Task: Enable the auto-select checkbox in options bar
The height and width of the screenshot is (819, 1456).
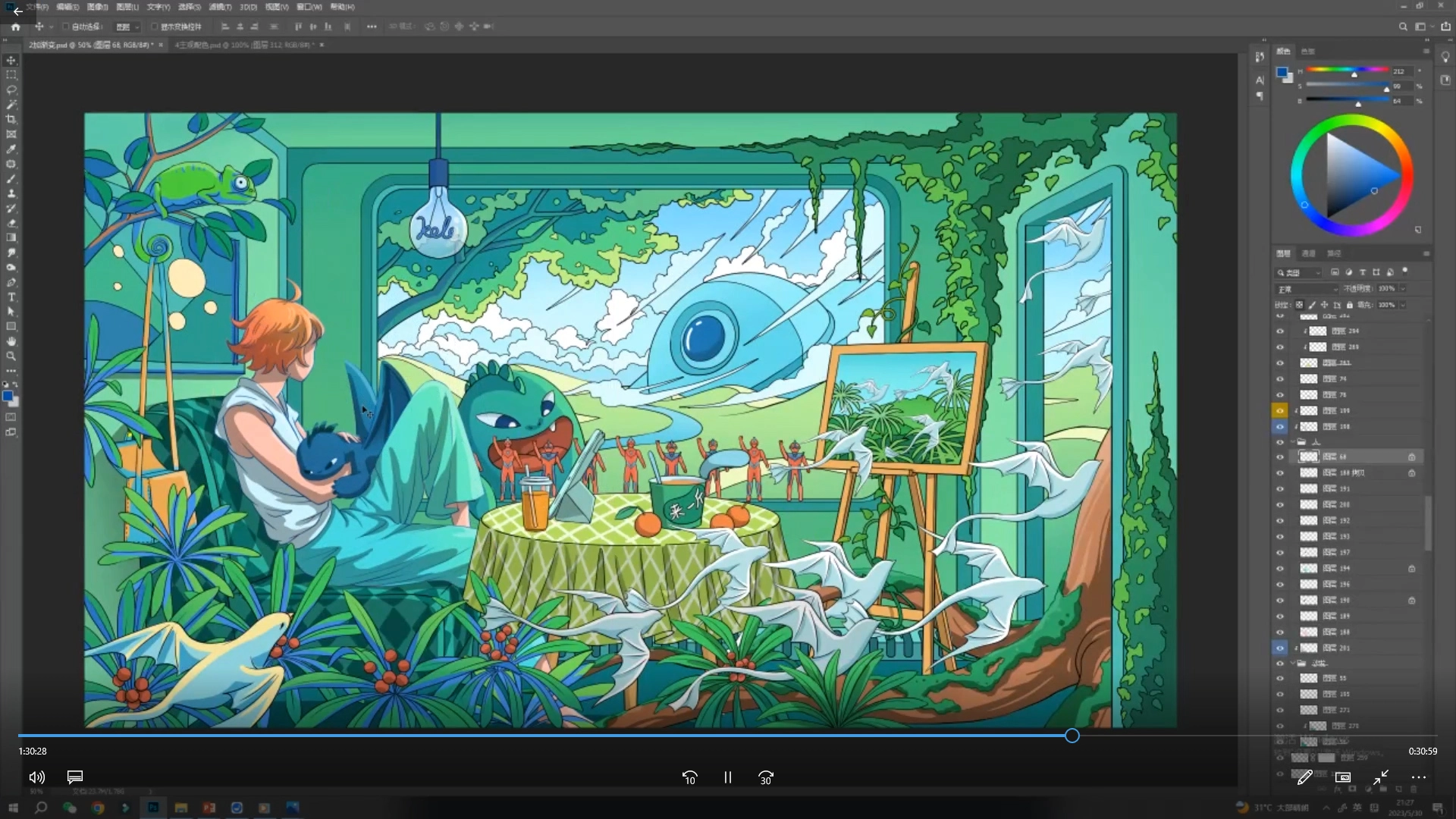Action: coord(66,27)
